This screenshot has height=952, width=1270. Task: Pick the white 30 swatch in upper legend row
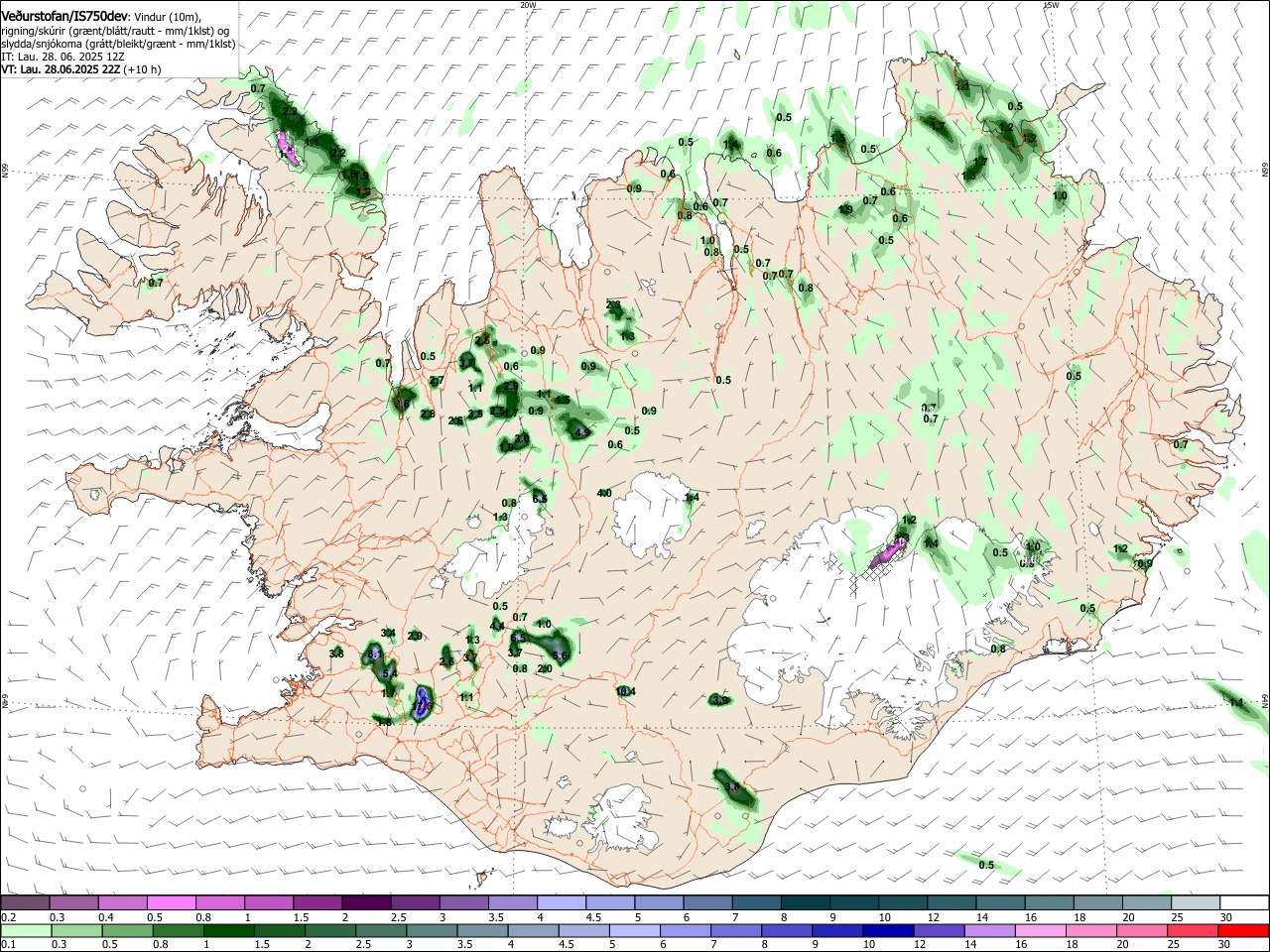(x=1245, y=903)
